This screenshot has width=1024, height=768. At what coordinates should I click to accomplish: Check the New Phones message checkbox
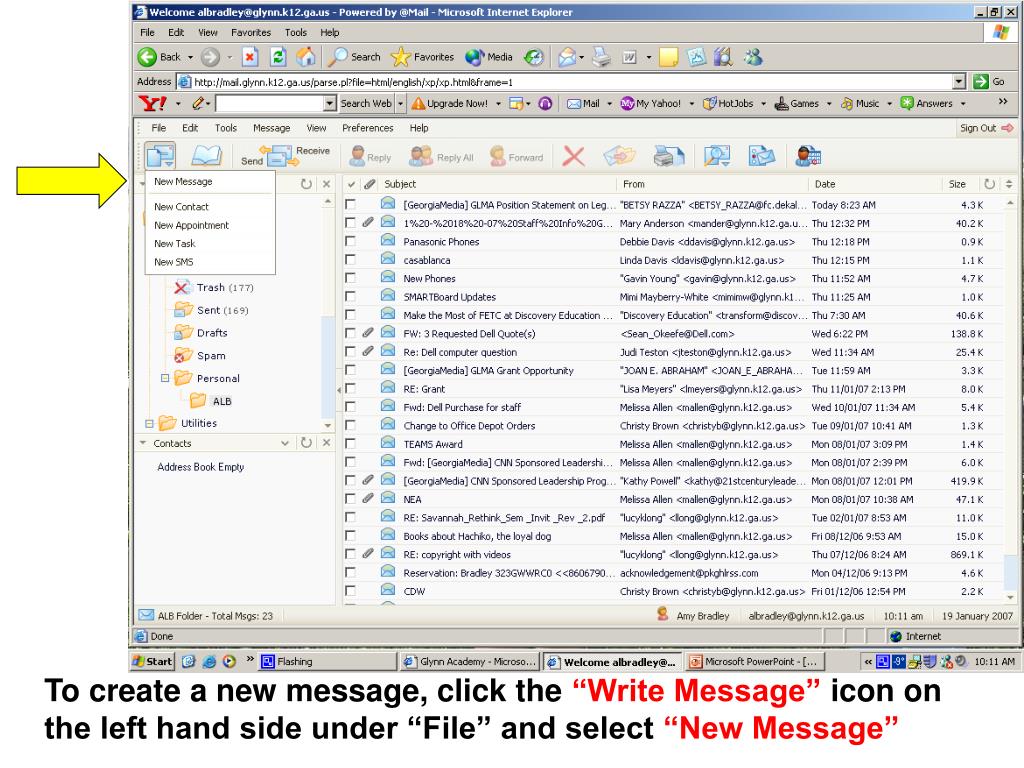click(x=351, y=278)
